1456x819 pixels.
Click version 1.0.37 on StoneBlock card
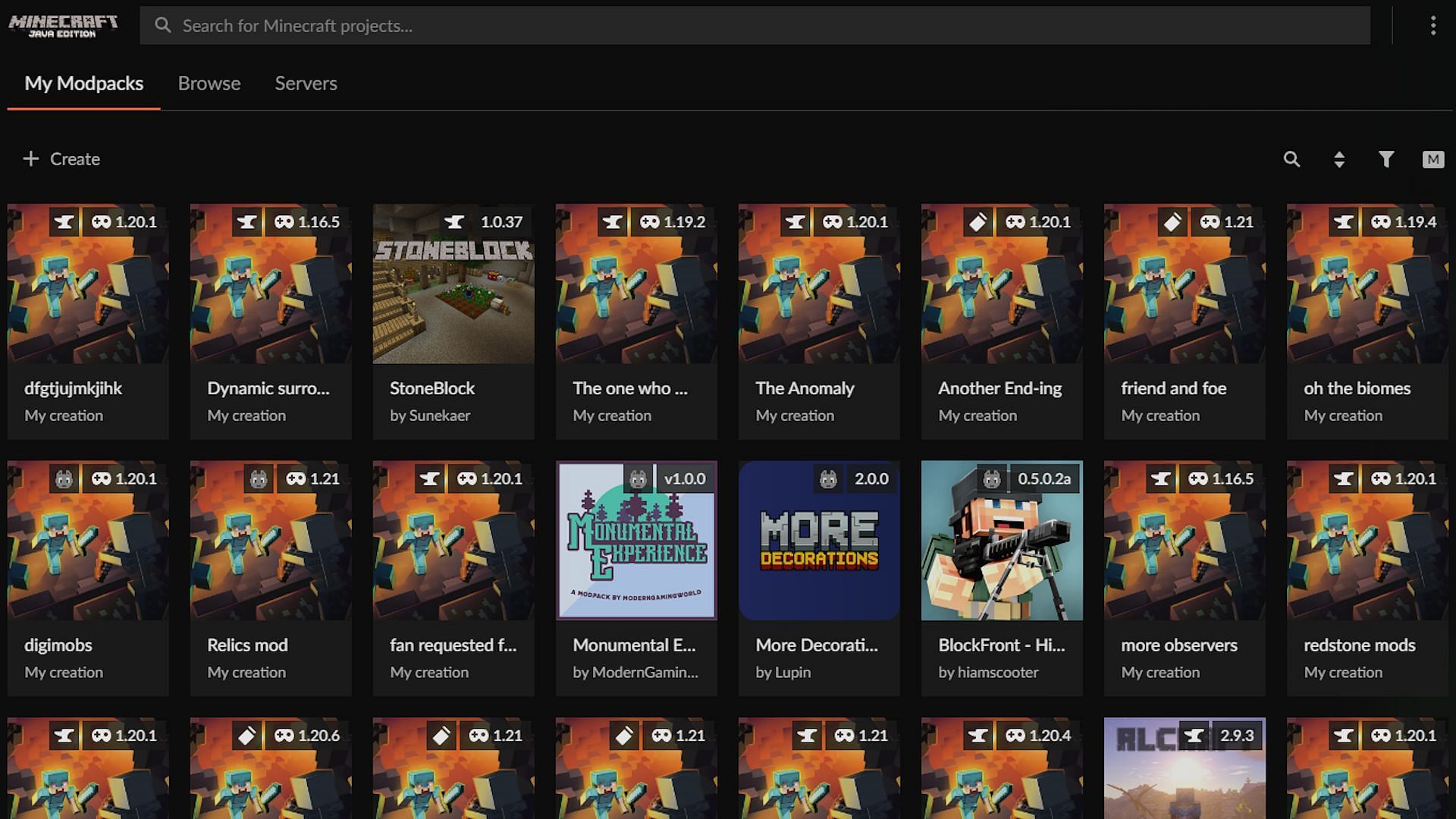point(501,222)
